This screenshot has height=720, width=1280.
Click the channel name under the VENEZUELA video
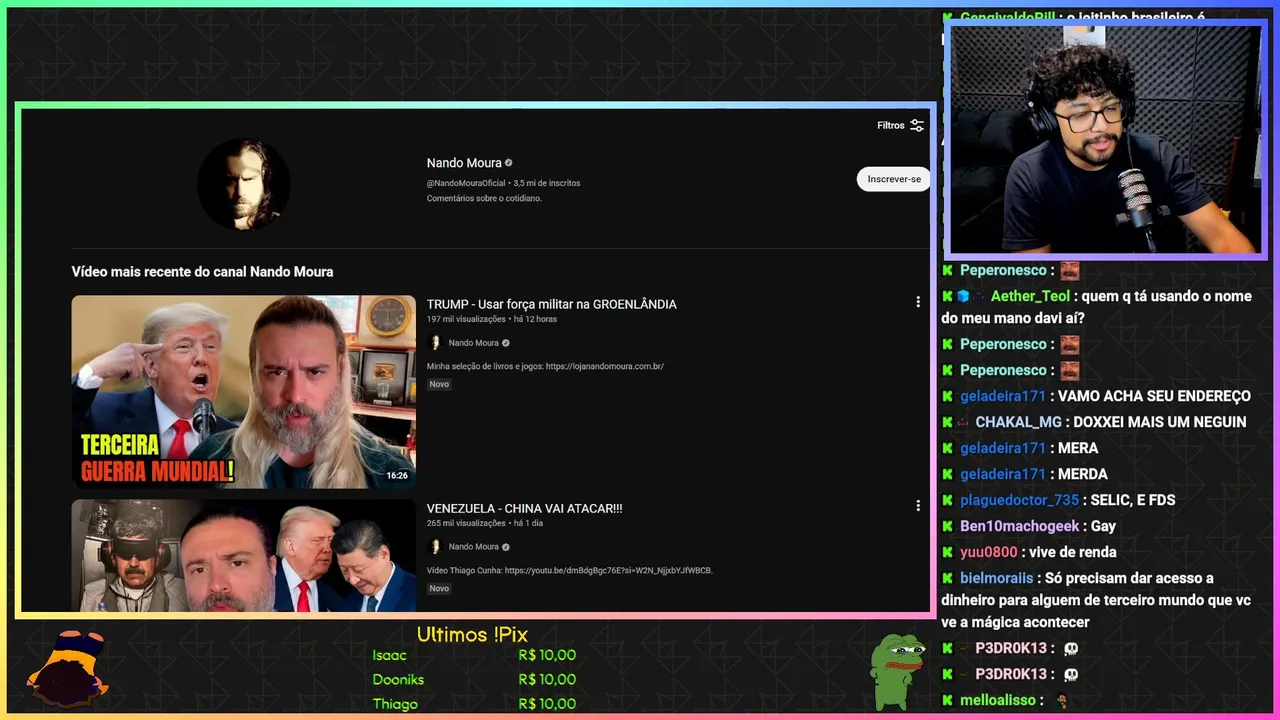(x=473, y=547)
